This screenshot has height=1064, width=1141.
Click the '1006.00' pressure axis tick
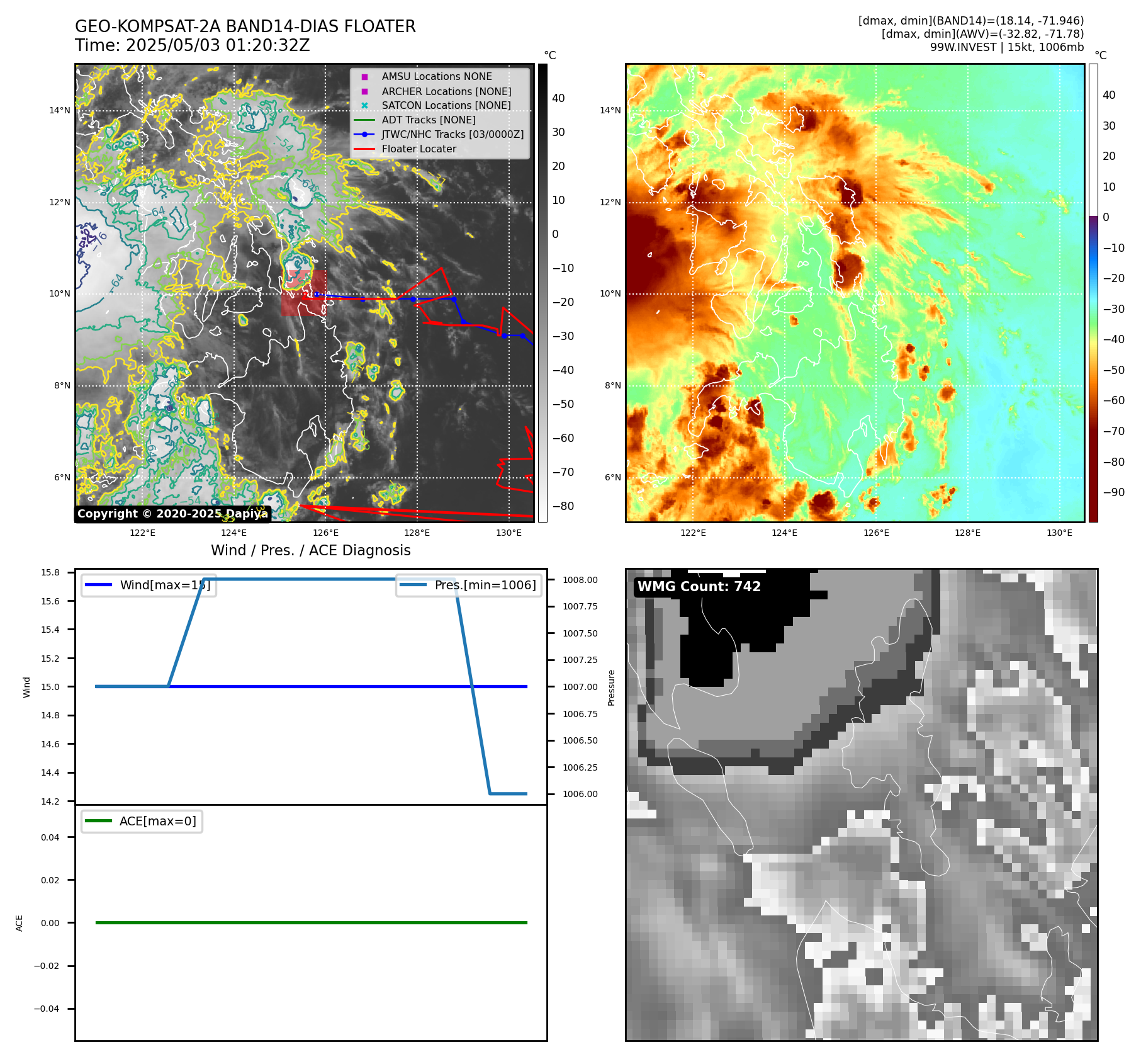click(580, 794)
